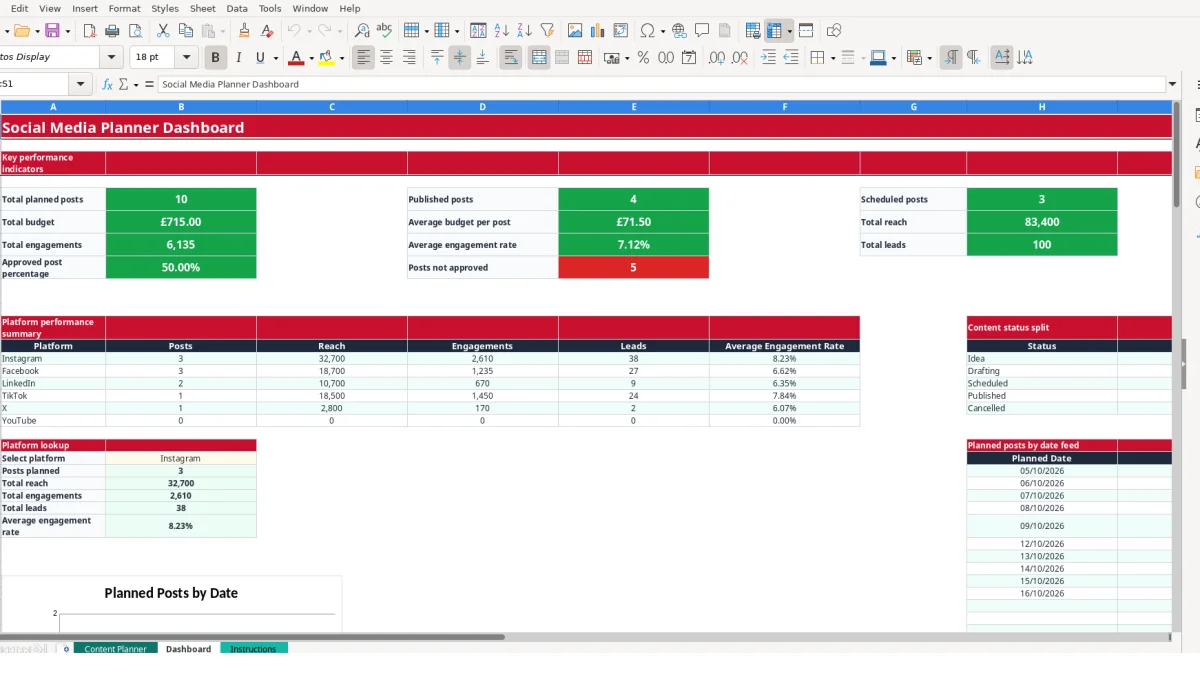Click the Save document icon

tap(51, 31)
